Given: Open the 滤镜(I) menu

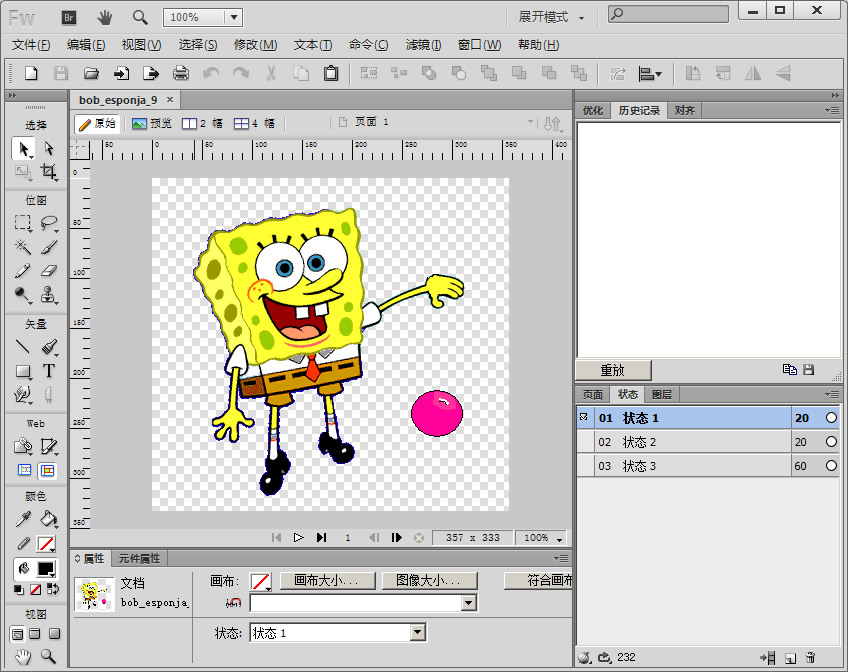Looking at the screenshot, I should click(423, 45).
